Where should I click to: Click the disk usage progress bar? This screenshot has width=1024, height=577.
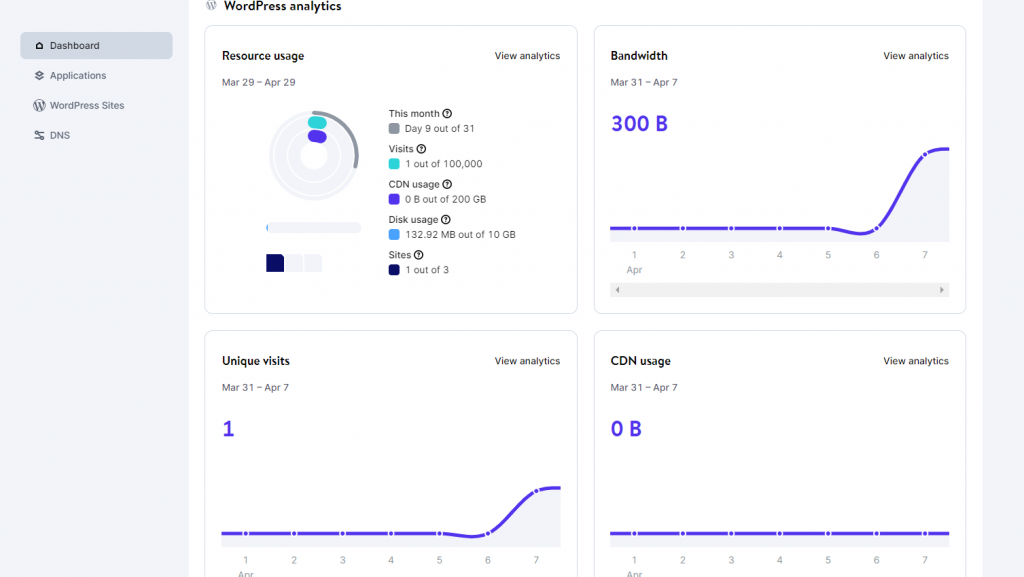[x=313, y=228]
